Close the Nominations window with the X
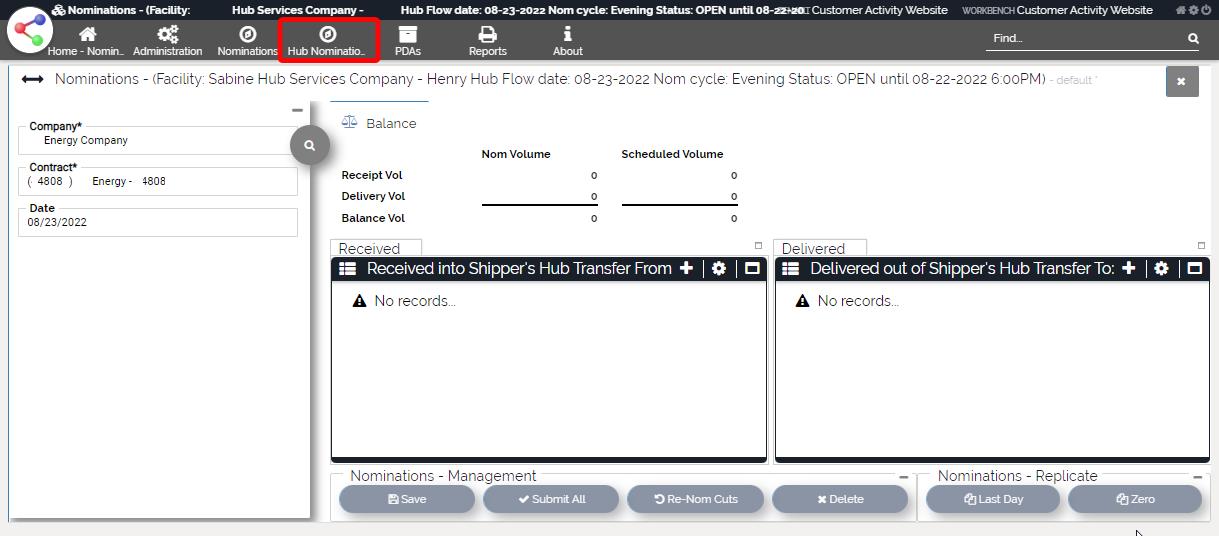Image resolution: width=1219 pixels, height=536 pixels. (1181, 81)
